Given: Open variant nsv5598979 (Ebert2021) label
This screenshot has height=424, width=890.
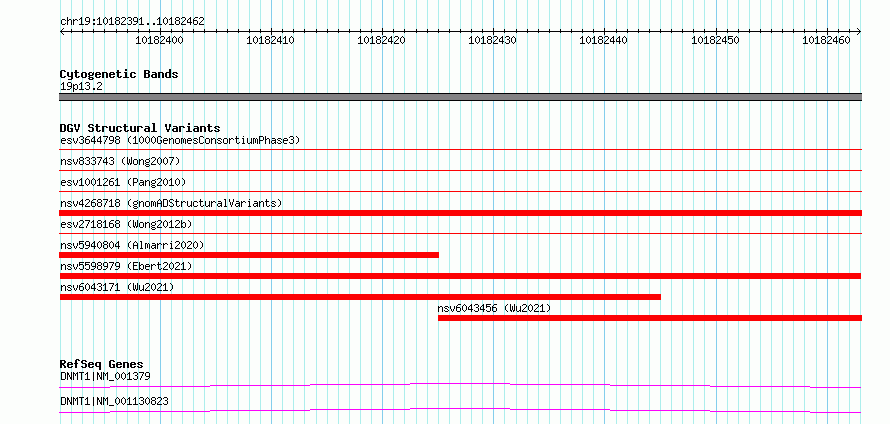Looking at the screenshot, I should tap(126, 266).
